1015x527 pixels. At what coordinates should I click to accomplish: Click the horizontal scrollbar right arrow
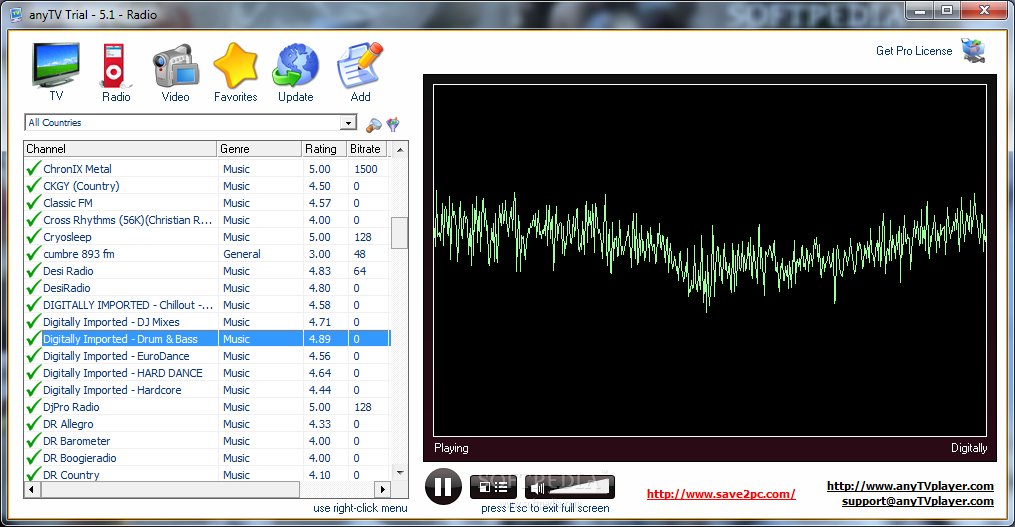383,489
